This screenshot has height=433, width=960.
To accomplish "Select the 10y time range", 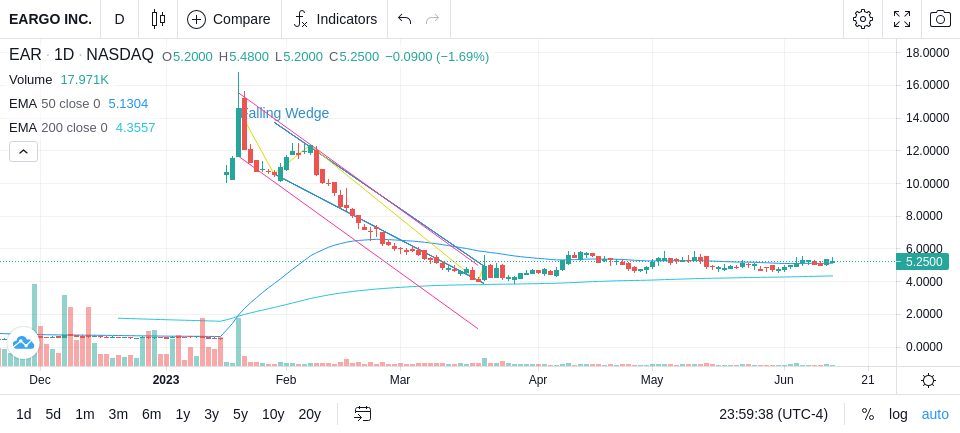I will point(273,415).
